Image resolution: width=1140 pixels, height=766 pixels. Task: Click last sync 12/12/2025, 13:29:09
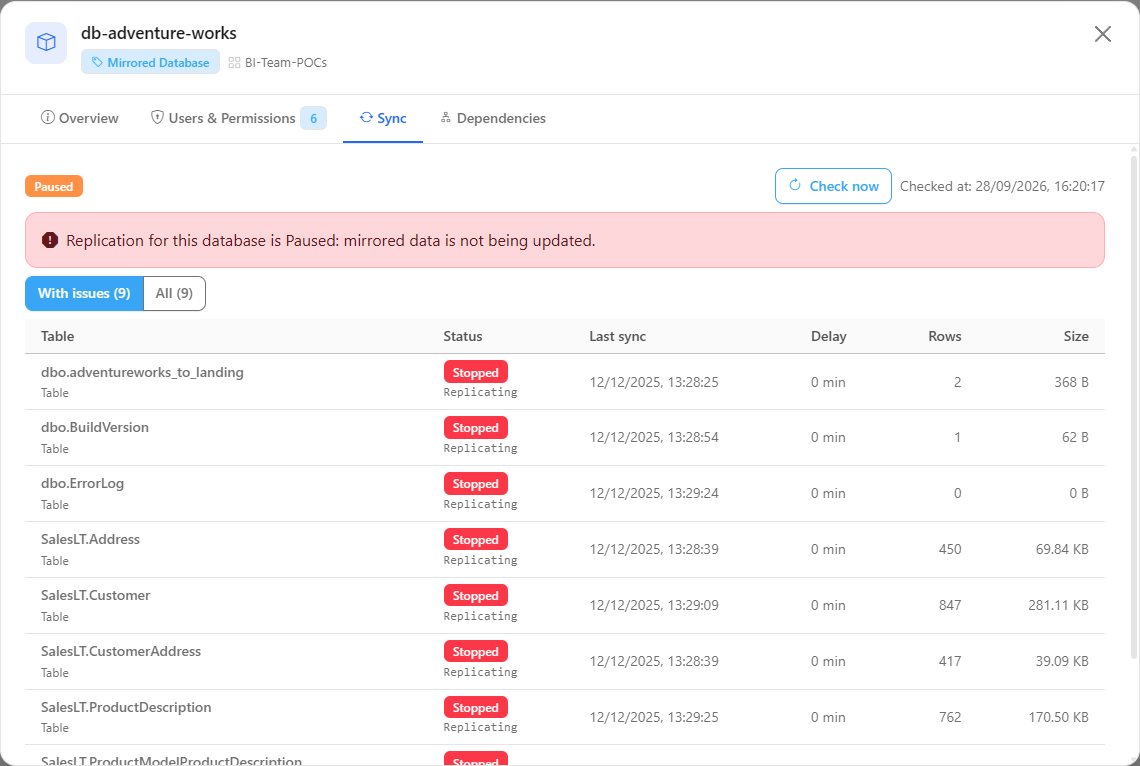[x=654, y=605]
